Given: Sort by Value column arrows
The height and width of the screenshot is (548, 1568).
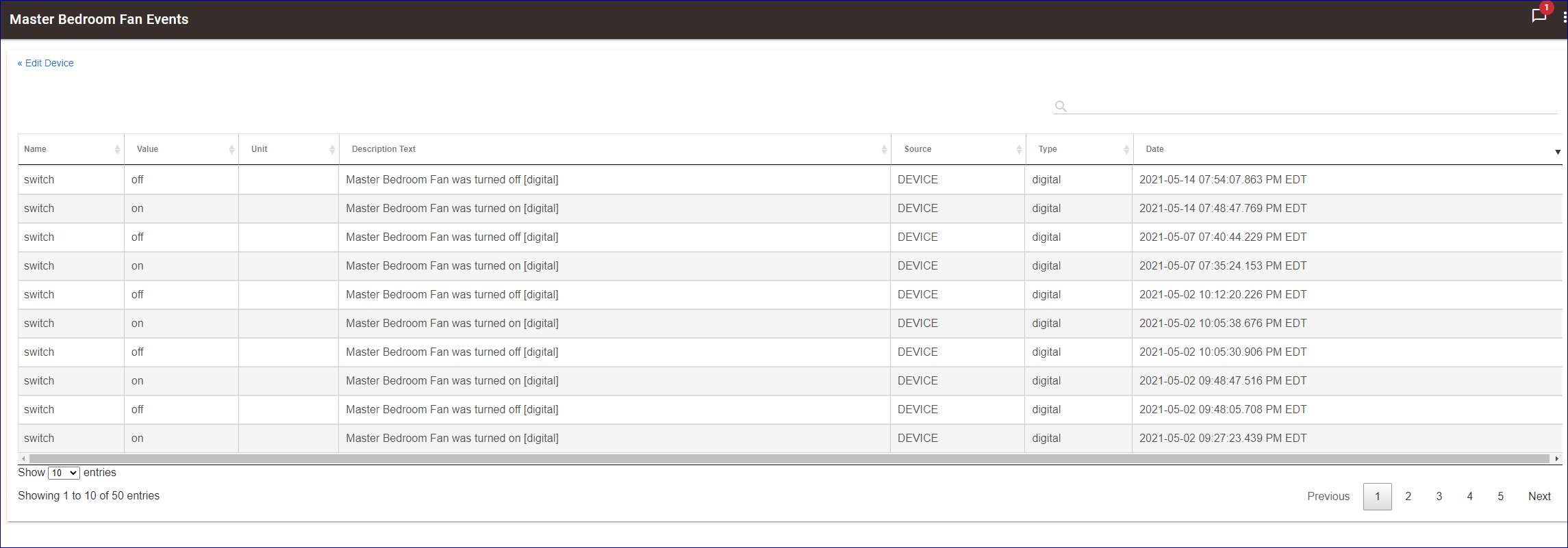Looking at the screenshot, I should tap(231, 149).
